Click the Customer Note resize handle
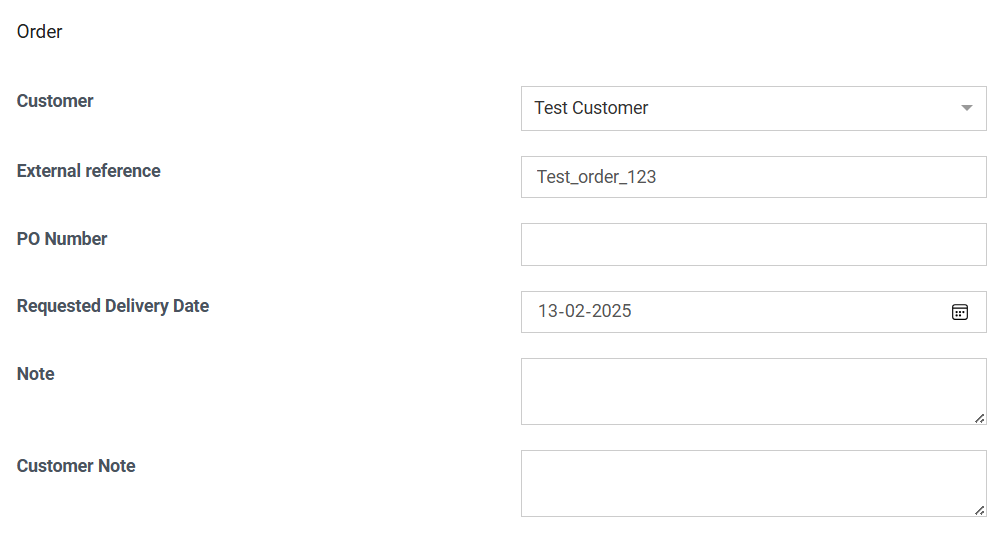This screenshot has height=555, width=1006. click(x=980, y=510)
